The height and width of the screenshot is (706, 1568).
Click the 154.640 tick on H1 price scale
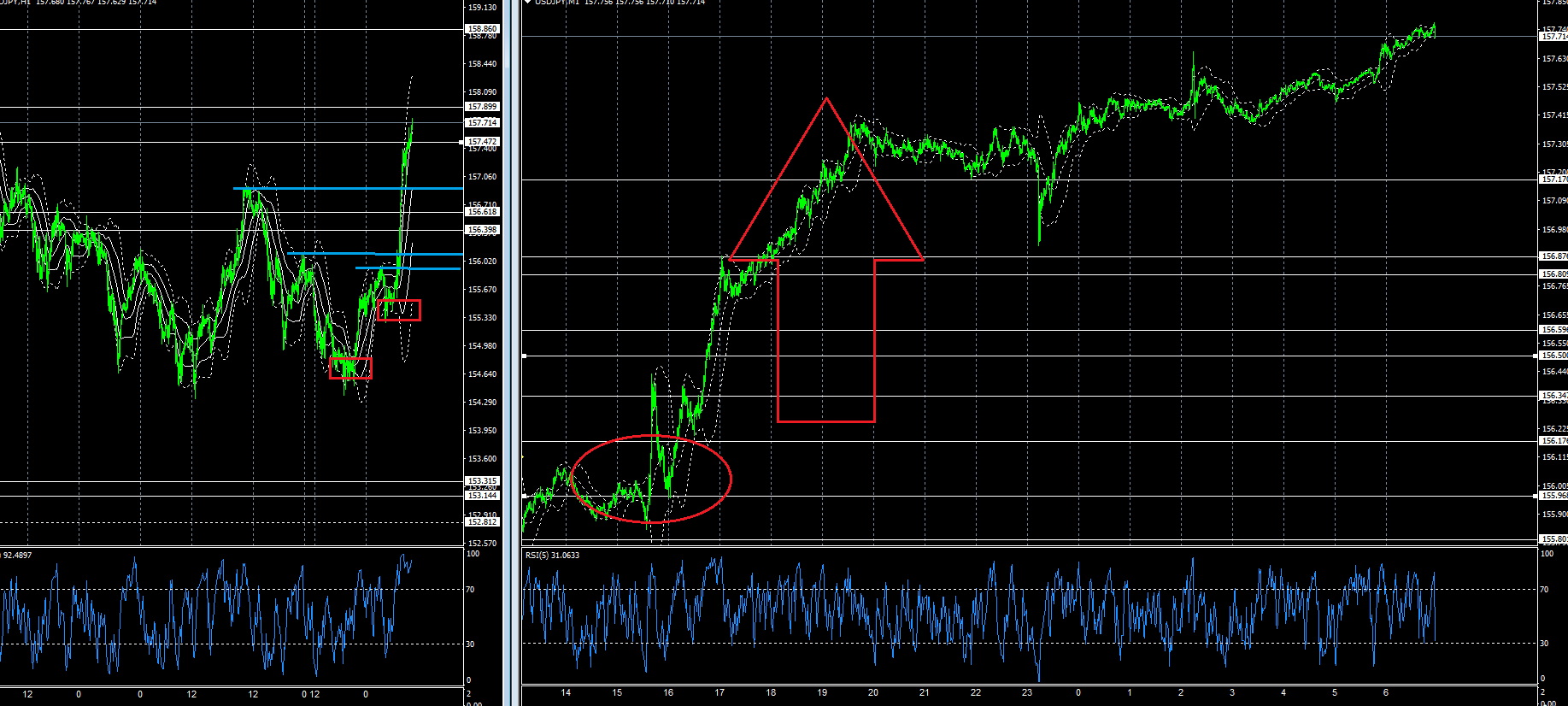coord(482,374)
